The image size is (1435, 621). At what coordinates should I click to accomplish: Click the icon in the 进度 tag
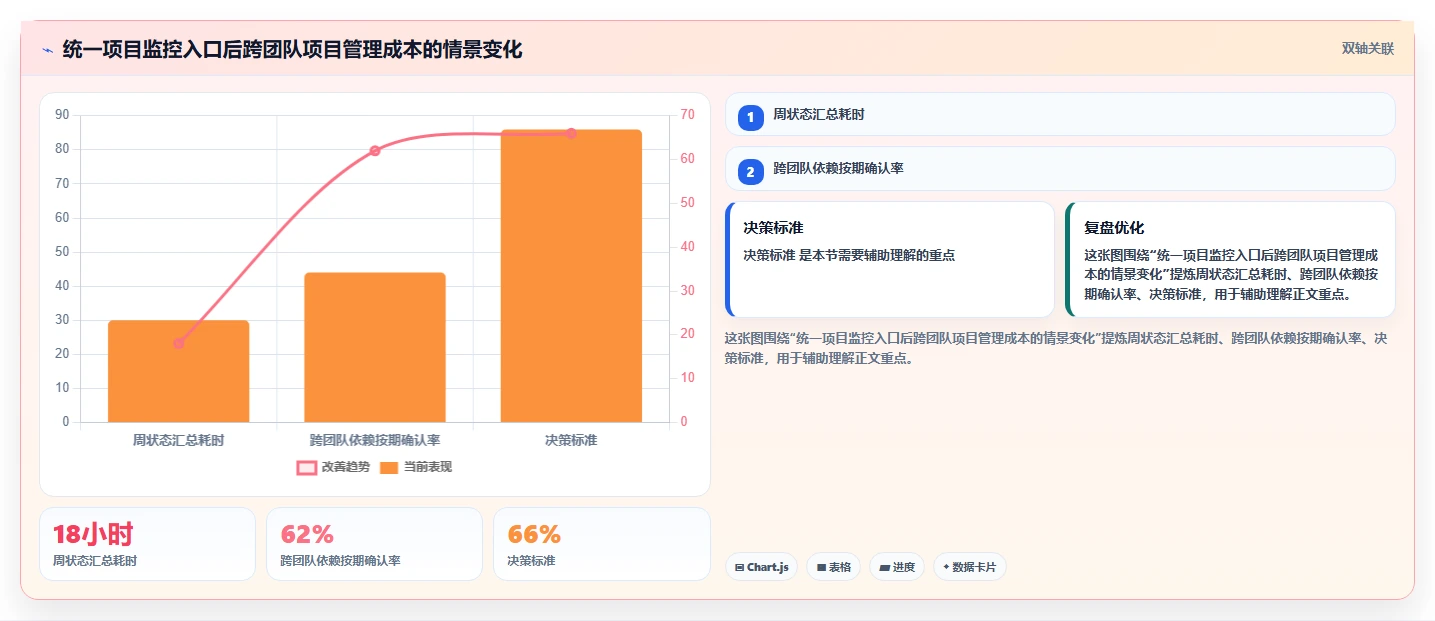(884, 567)
